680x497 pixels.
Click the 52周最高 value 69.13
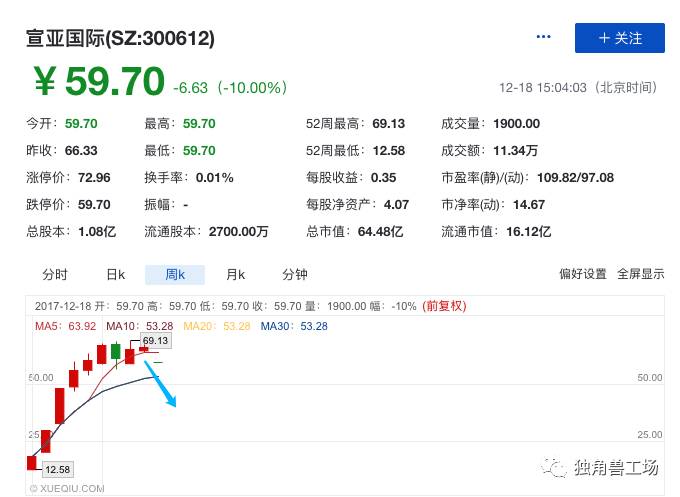(389, 124)
